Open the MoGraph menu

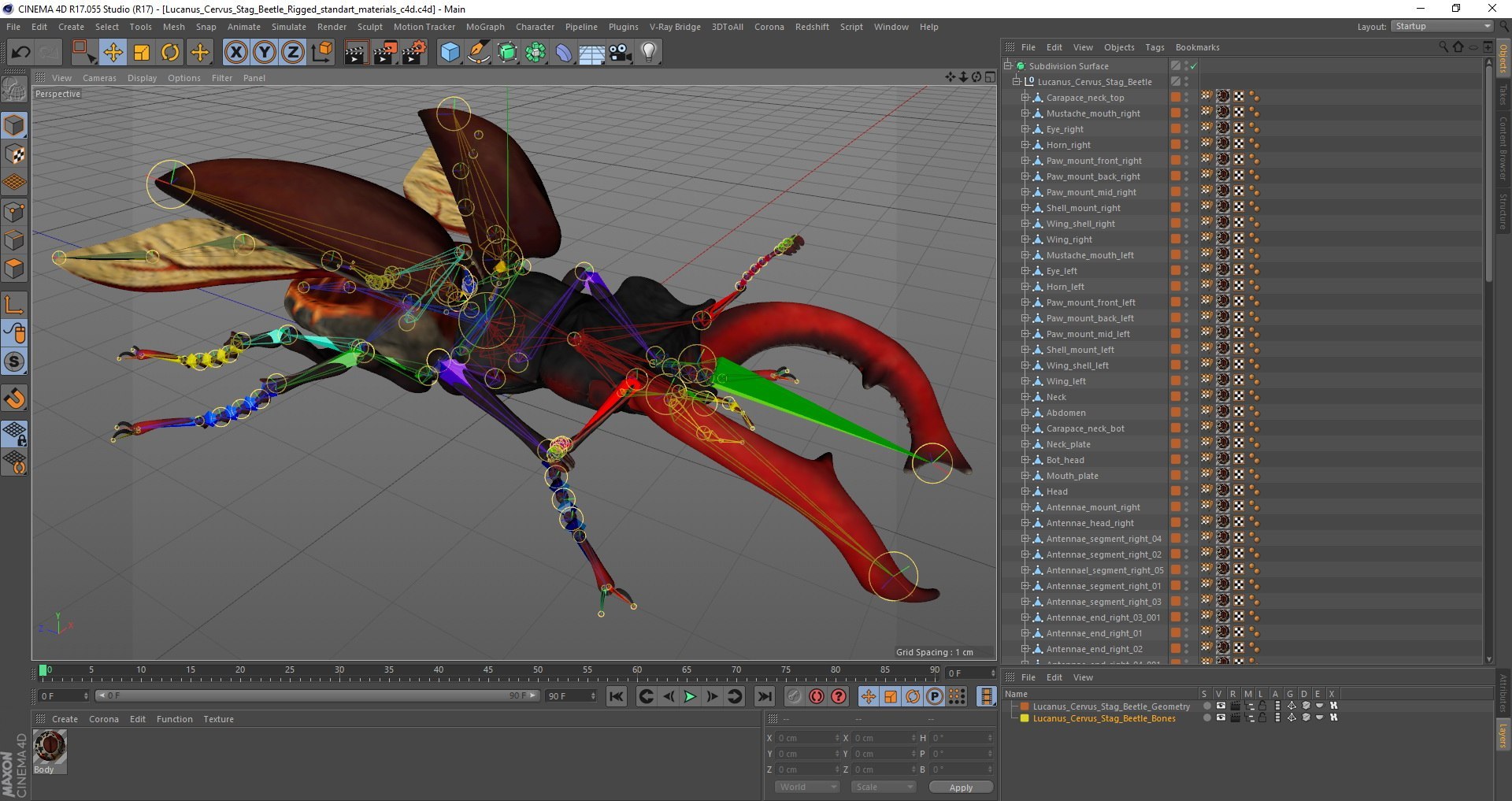(485, 27)
